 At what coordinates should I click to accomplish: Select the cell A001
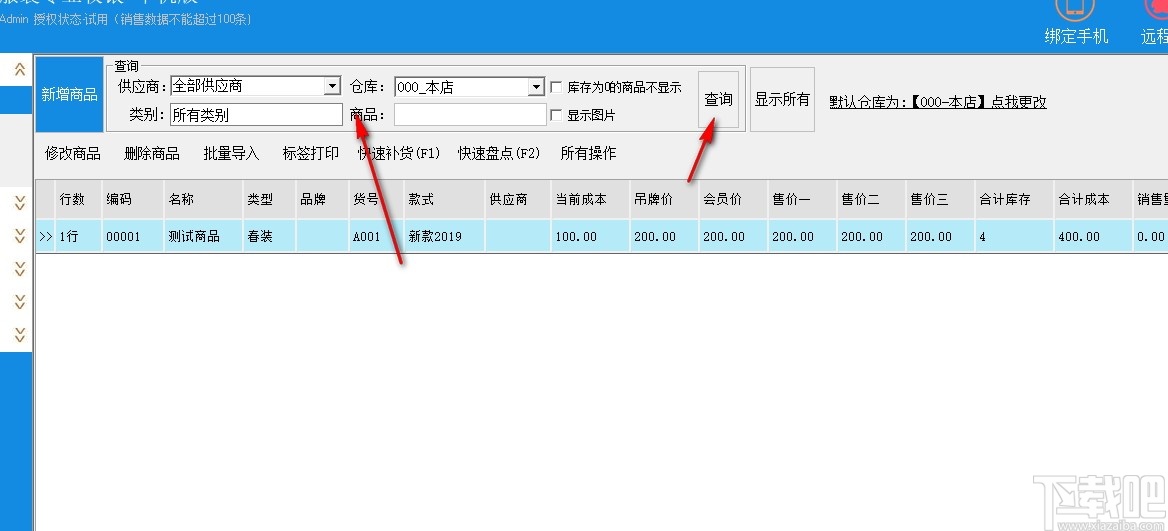(377, 237)
